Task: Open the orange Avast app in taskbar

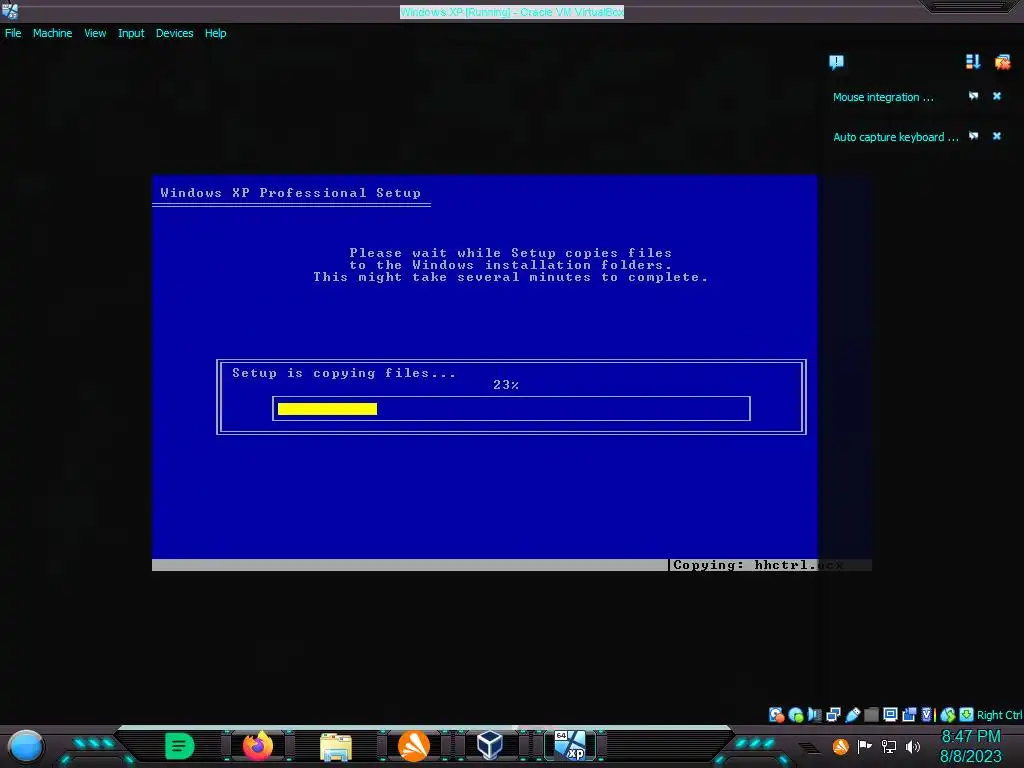Action: click(x=414, y=746)
